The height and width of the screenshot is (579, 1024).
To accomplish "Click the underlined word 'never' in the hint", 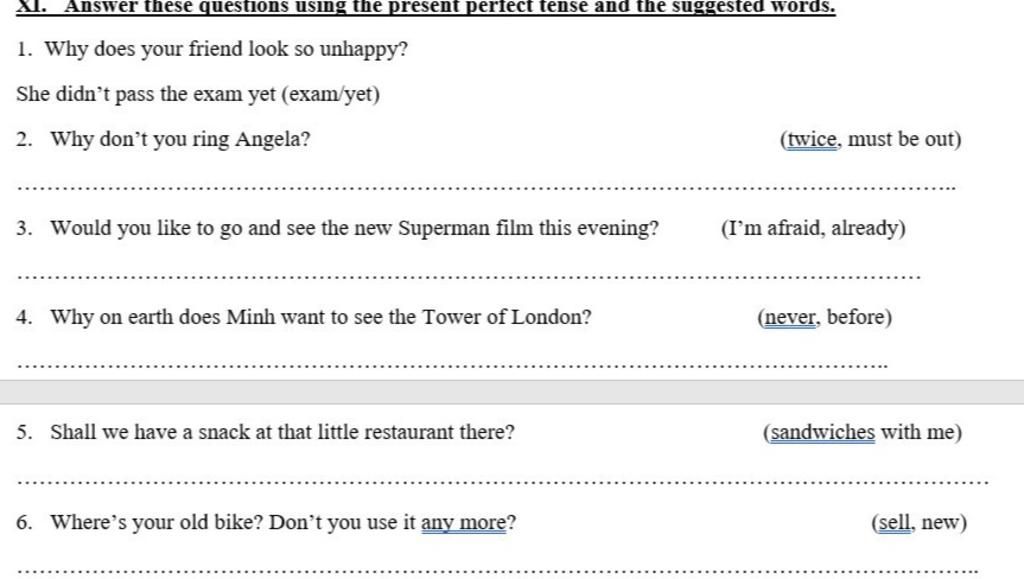I will coord(790,317).
